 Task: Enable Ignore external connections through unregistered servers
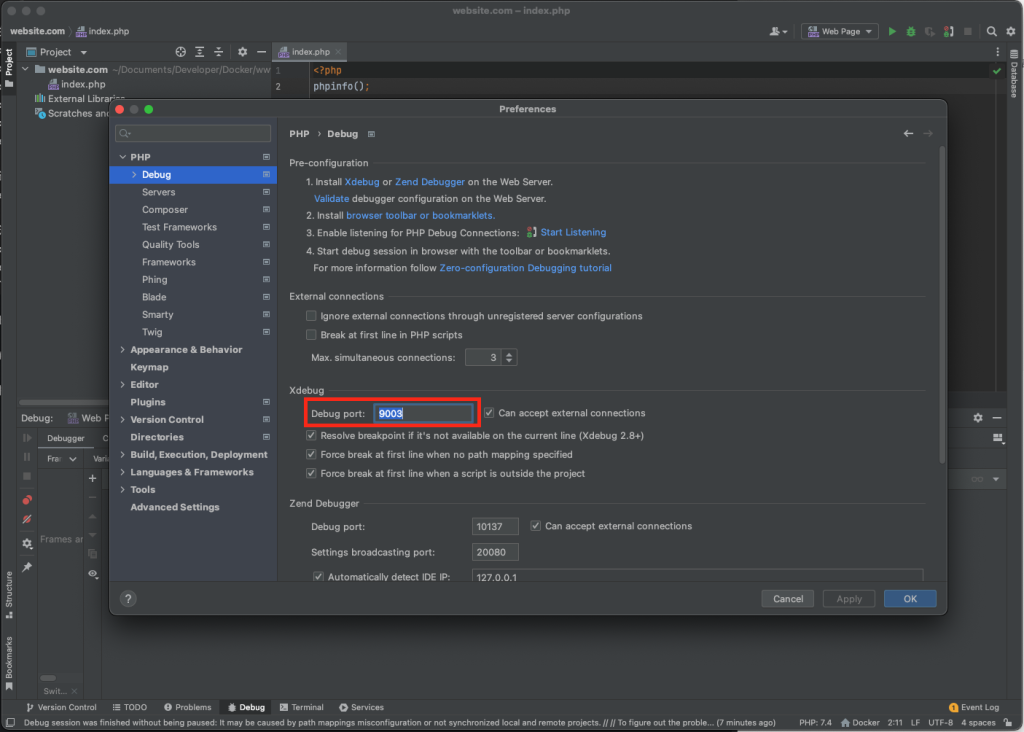click(312, 316)
